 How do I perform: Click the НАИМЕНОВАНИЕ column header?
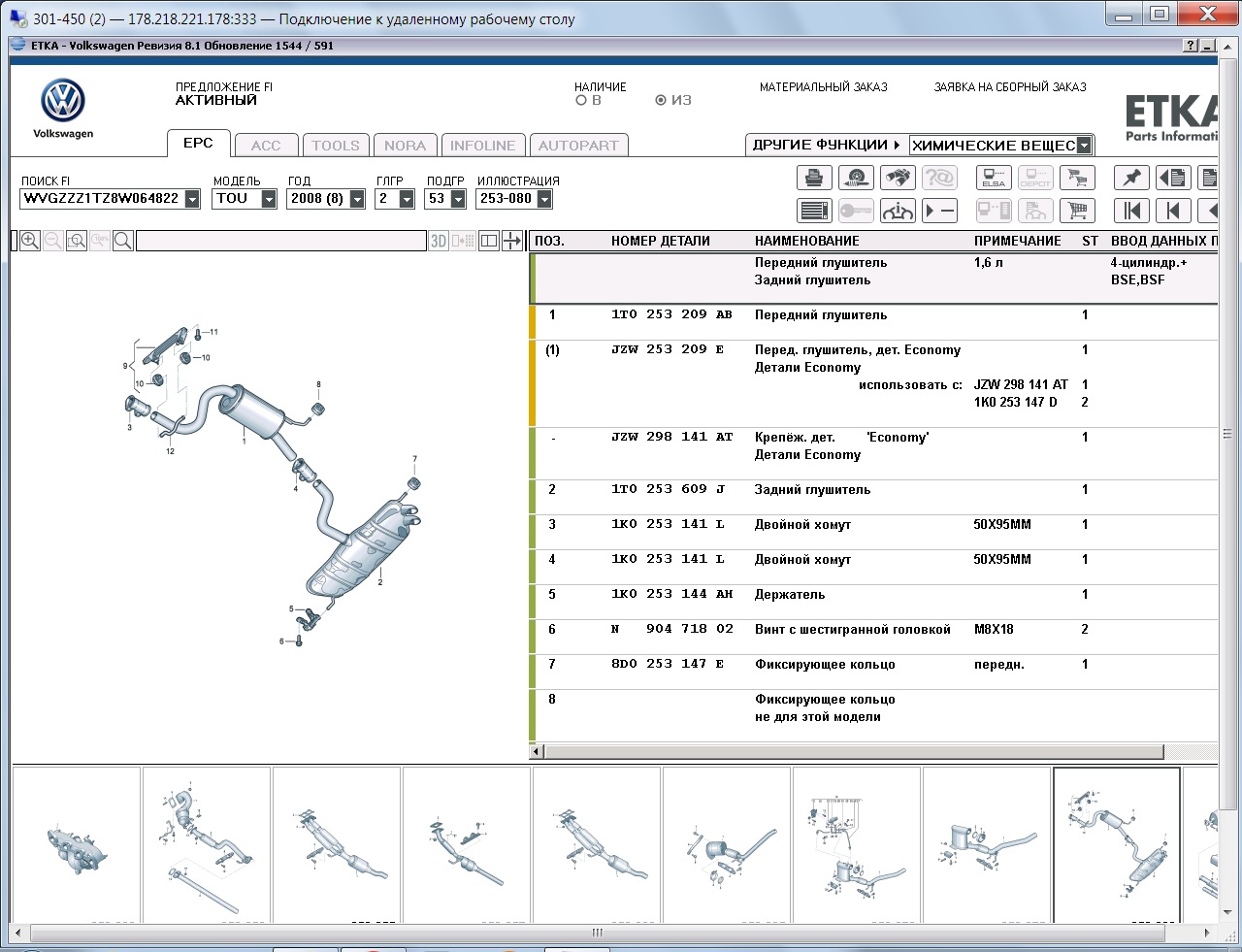(x=807, y=241)
